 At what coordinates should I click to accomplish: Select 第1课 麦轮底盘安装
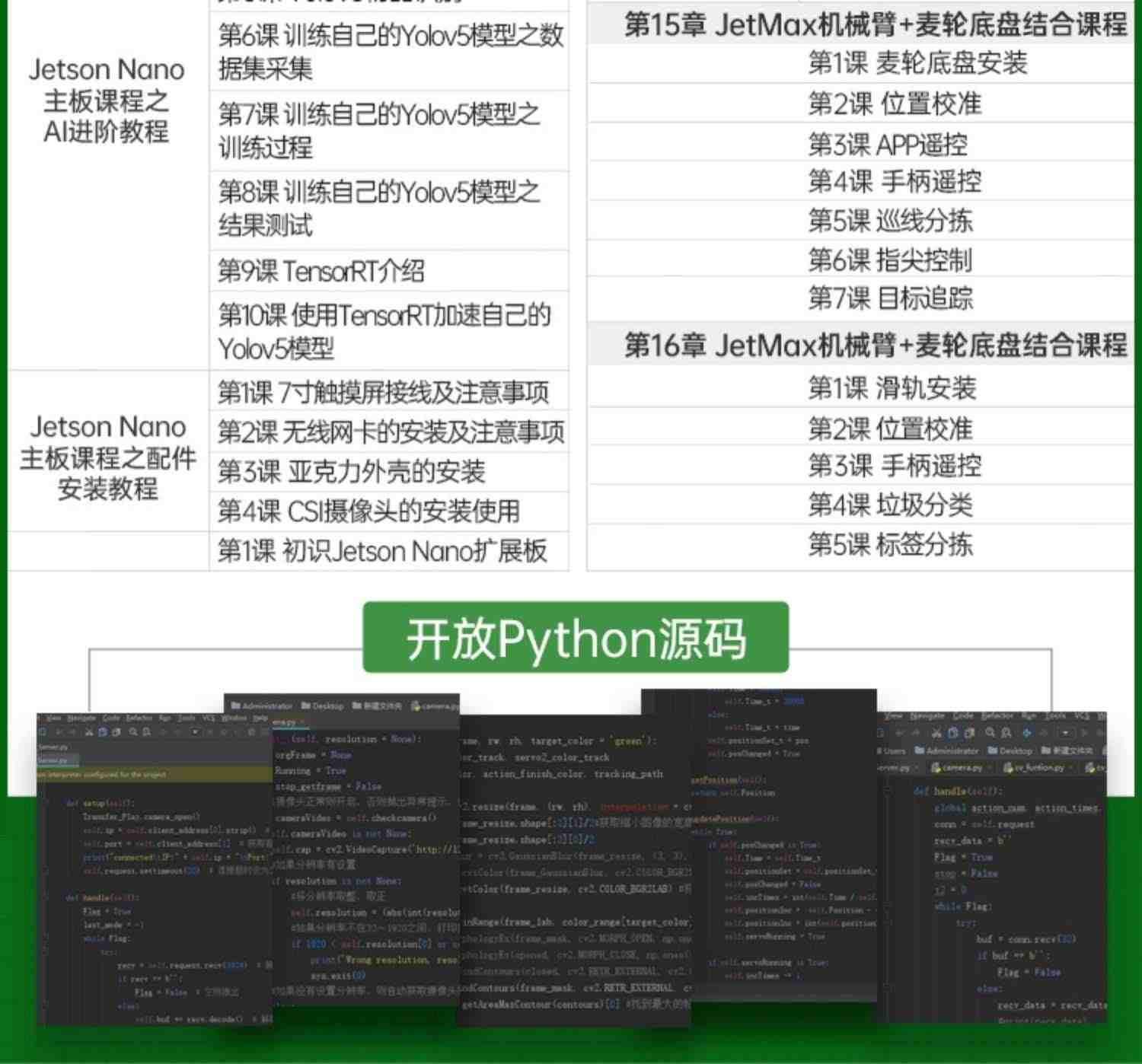coord(860,62)
